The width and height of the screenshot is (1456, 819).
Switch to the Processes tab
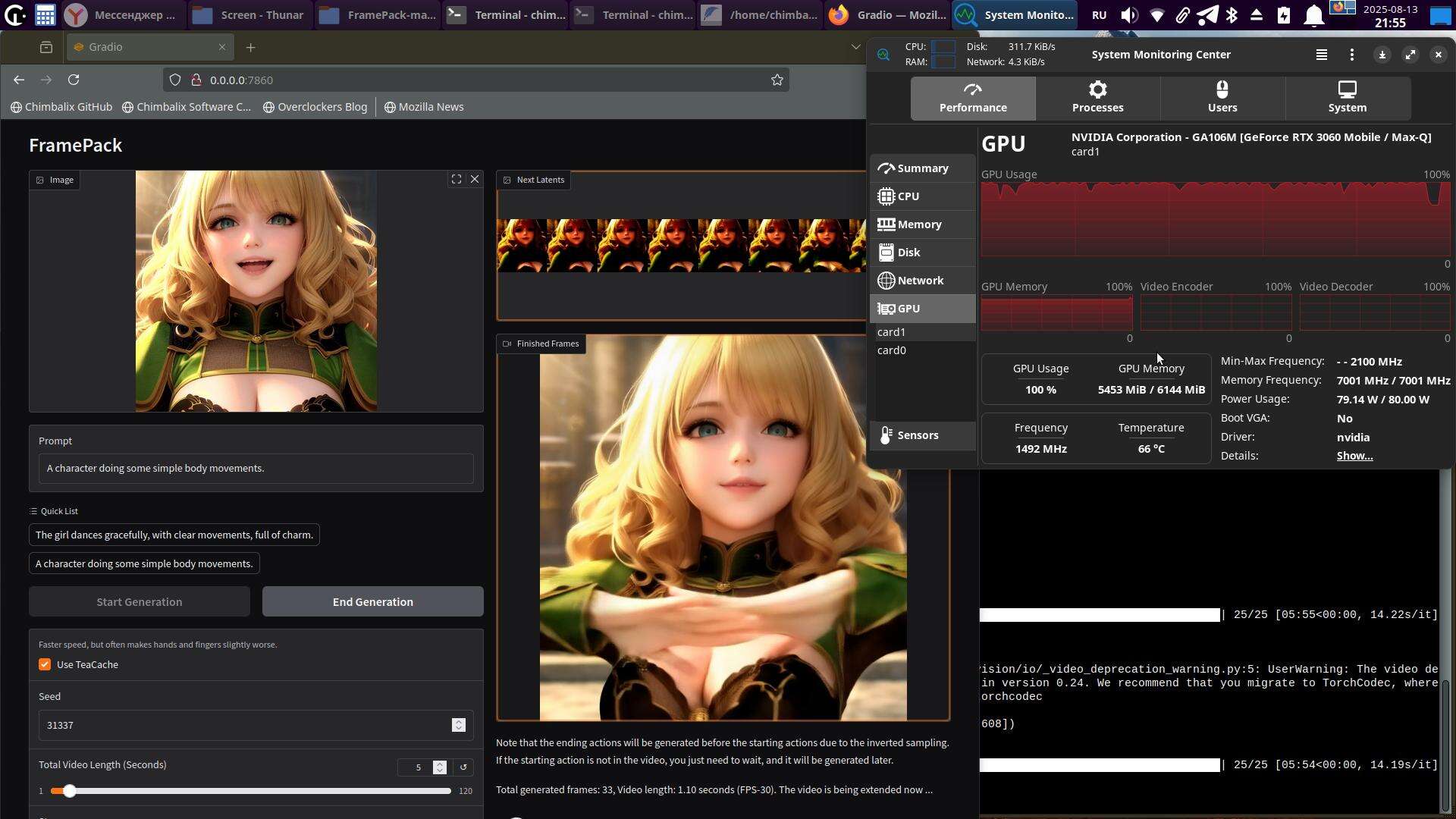click(1097, 98)
